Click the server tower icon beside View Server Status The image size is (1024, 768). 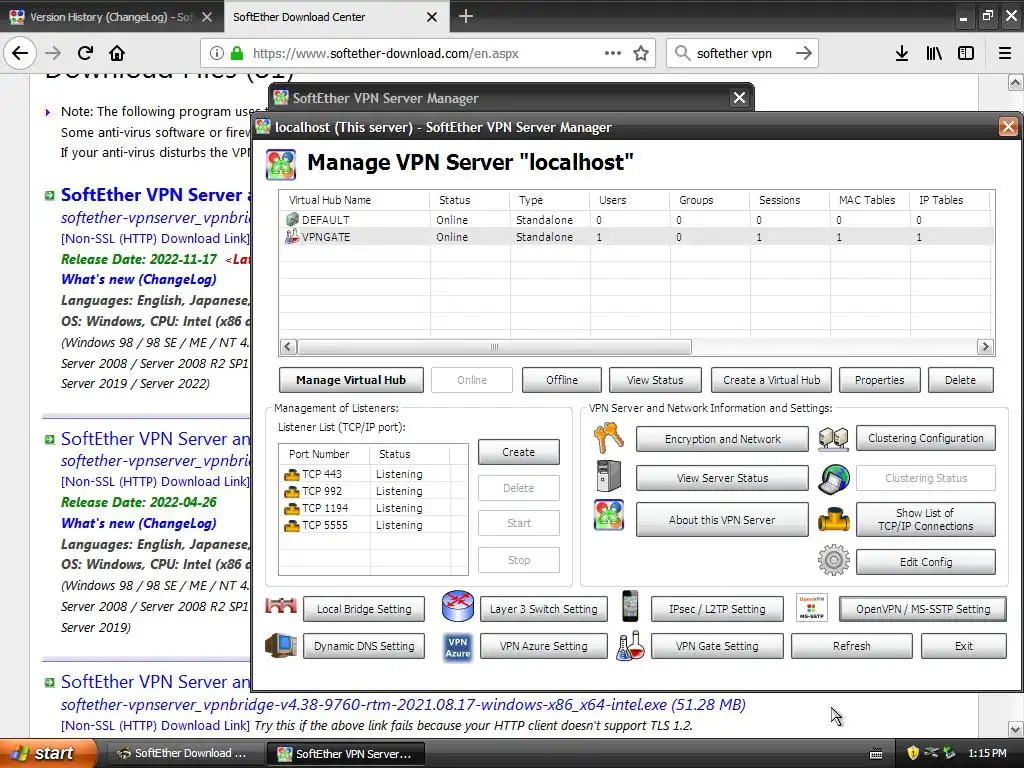[608, 477]
